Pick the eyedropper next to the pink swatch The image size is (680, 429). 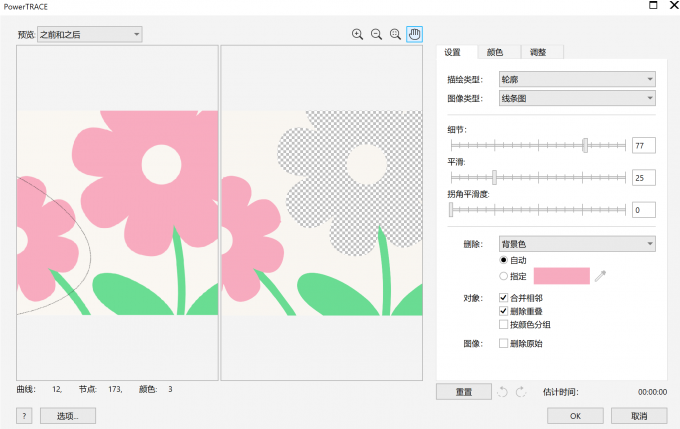coord(600,276)
